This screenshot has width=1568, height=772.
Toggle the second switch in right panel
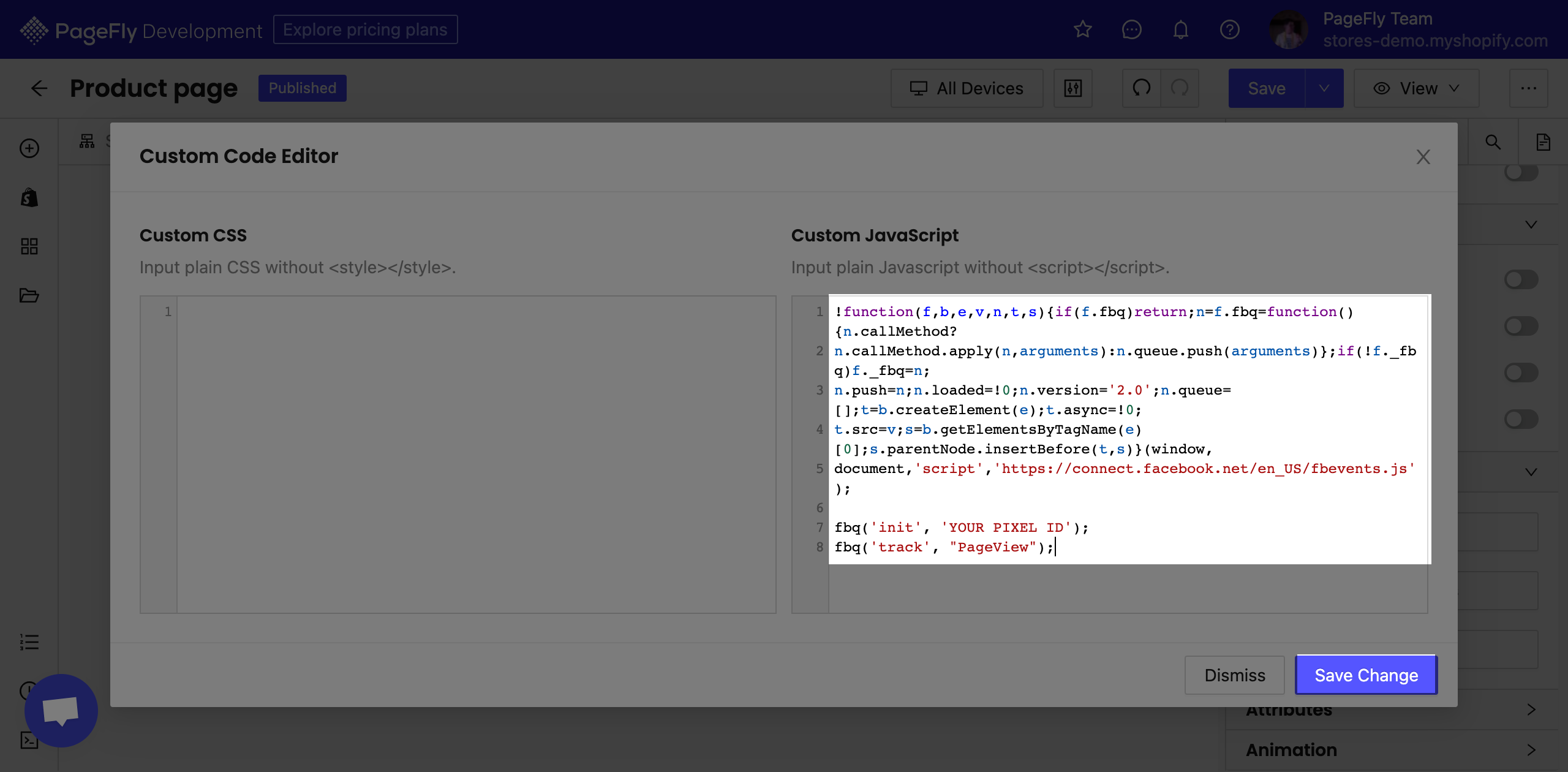tap(1521, 279)
